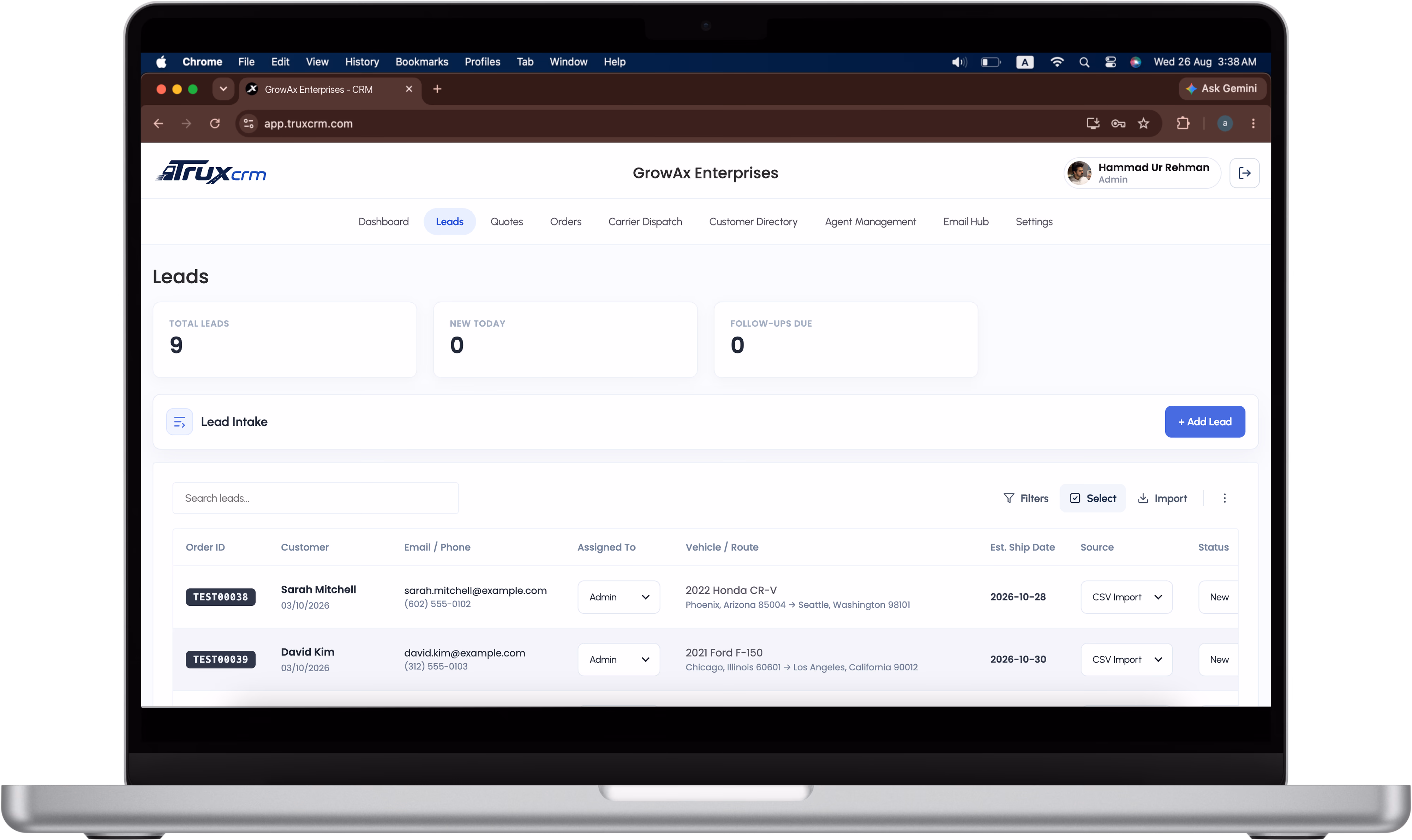Open a new tab with the plus icon
This screenshot has width=1412, height=840.
coord(437,89)
